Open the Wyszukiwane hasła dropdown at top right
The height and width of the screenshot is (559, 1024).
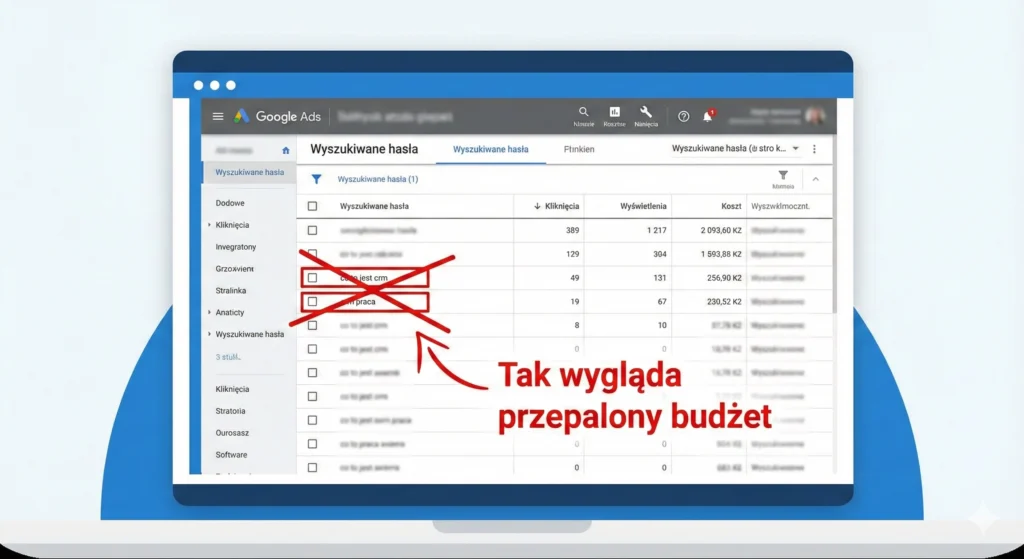tap(736, 149)
